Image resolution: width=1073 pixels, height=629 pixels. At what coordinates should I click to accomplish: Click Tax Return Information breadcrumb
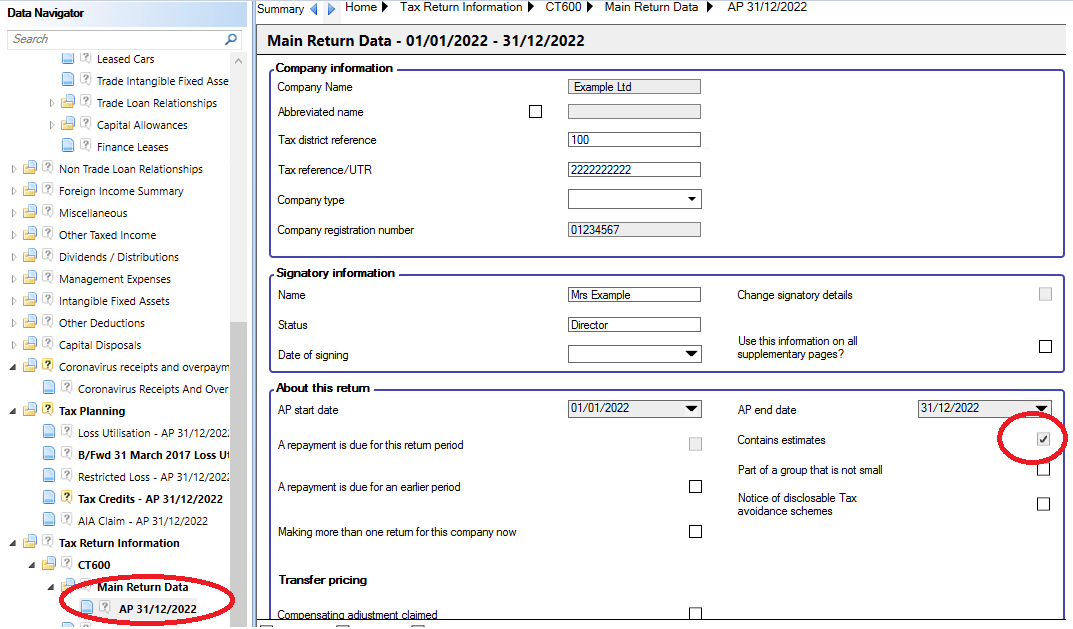tap(461, 8)
